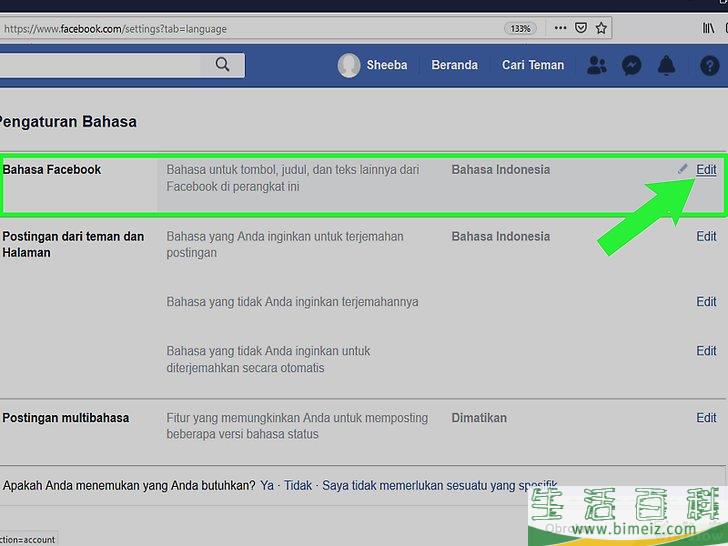Click the Facebook search field

(100, 65)
